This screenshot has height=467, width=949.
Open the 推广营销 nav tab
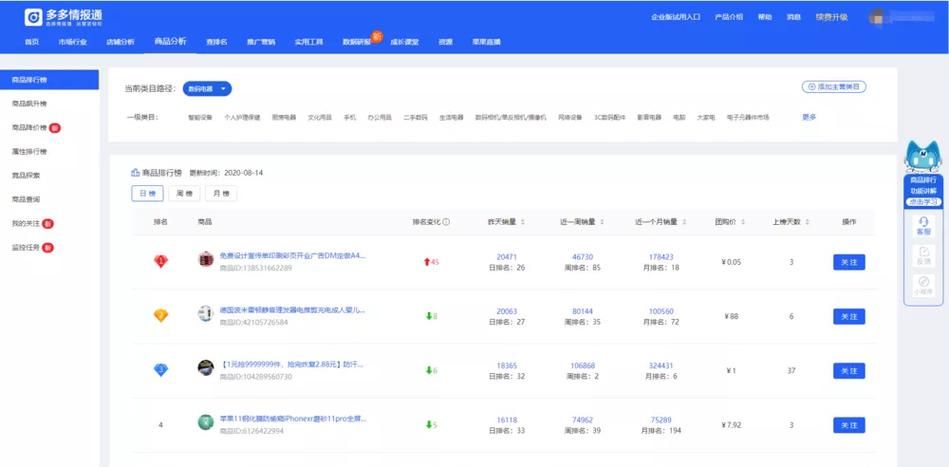(261, 42)
